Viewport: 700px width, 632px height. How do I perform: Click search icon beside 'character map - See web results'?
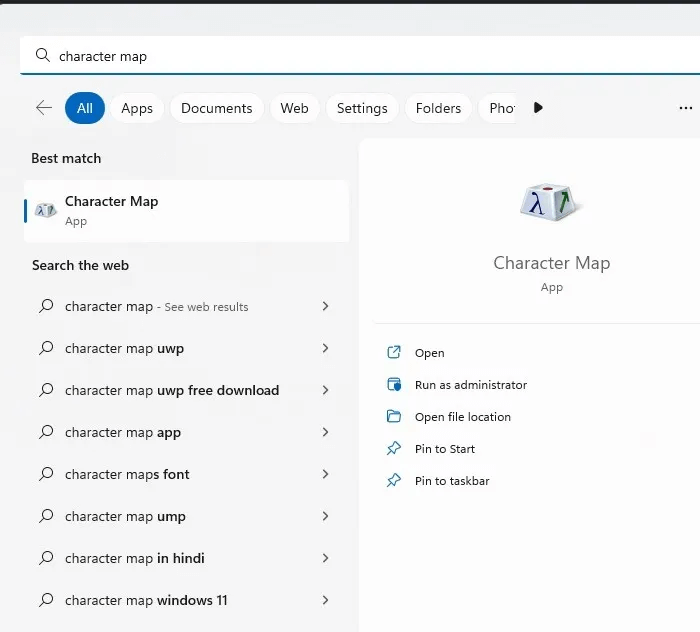[x=46, y=306]
